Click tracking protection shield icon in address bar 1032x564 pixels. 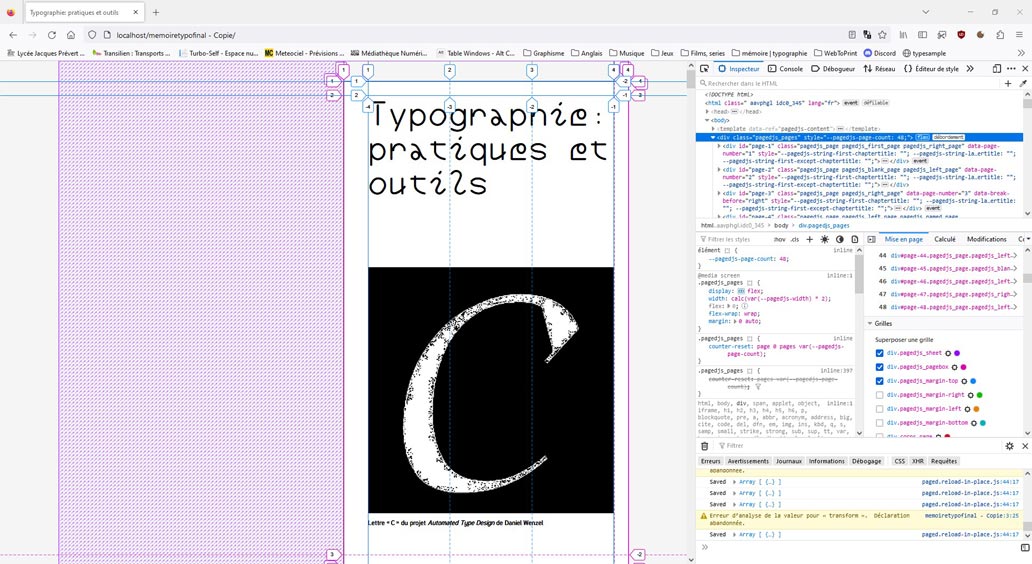pyautogui.click(x=92, y=35)
